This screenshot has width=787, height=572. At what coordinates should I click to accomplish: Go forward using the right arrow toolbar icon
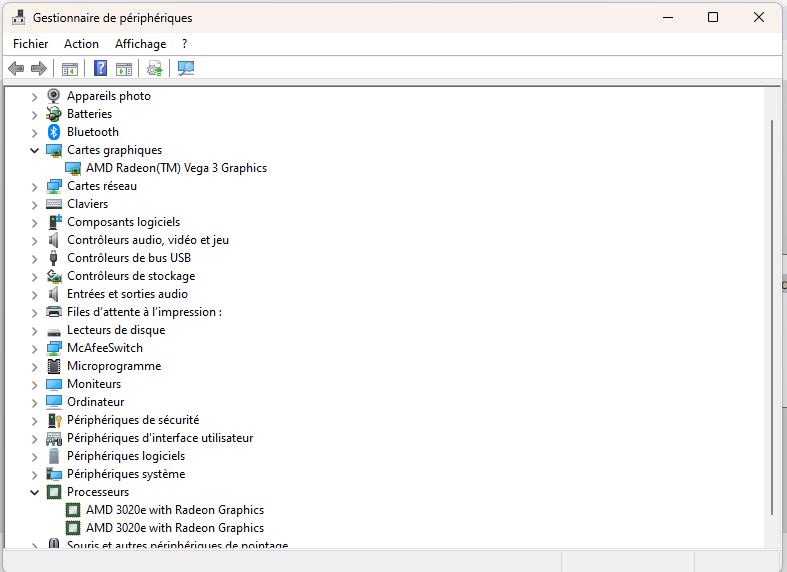coord(39,68)
